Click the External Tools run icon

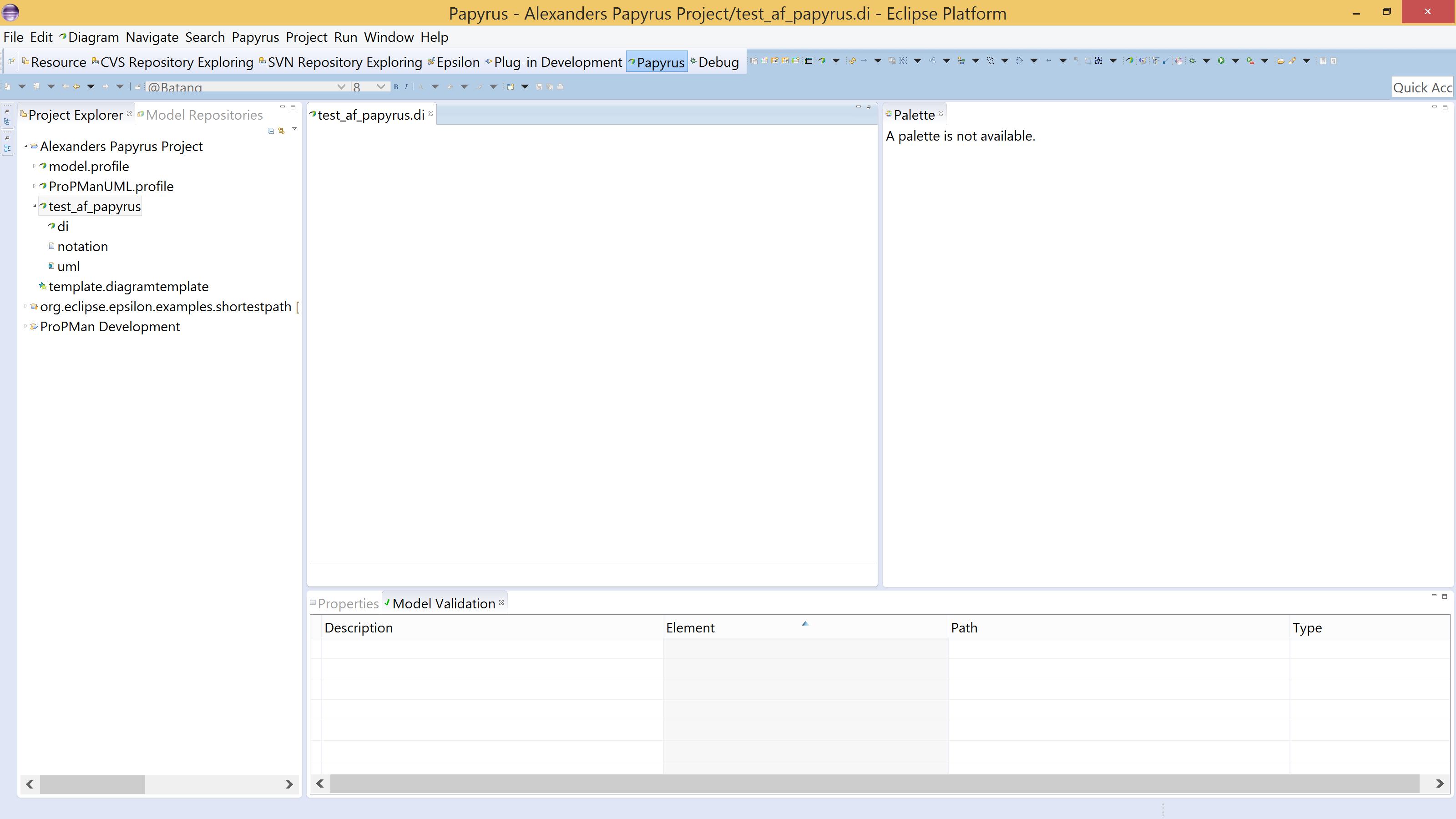coord(1250,61)
